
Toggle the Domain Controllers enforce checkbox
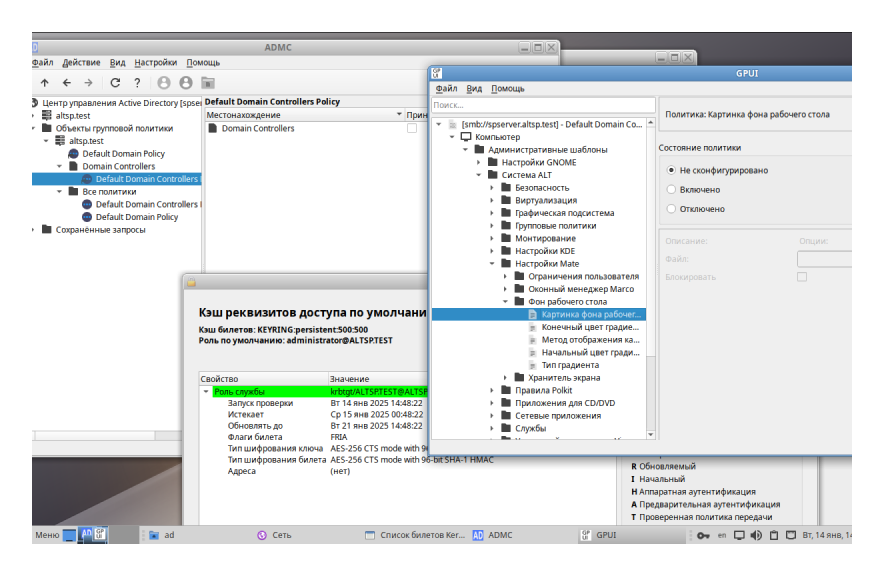(x=412, y=129)
